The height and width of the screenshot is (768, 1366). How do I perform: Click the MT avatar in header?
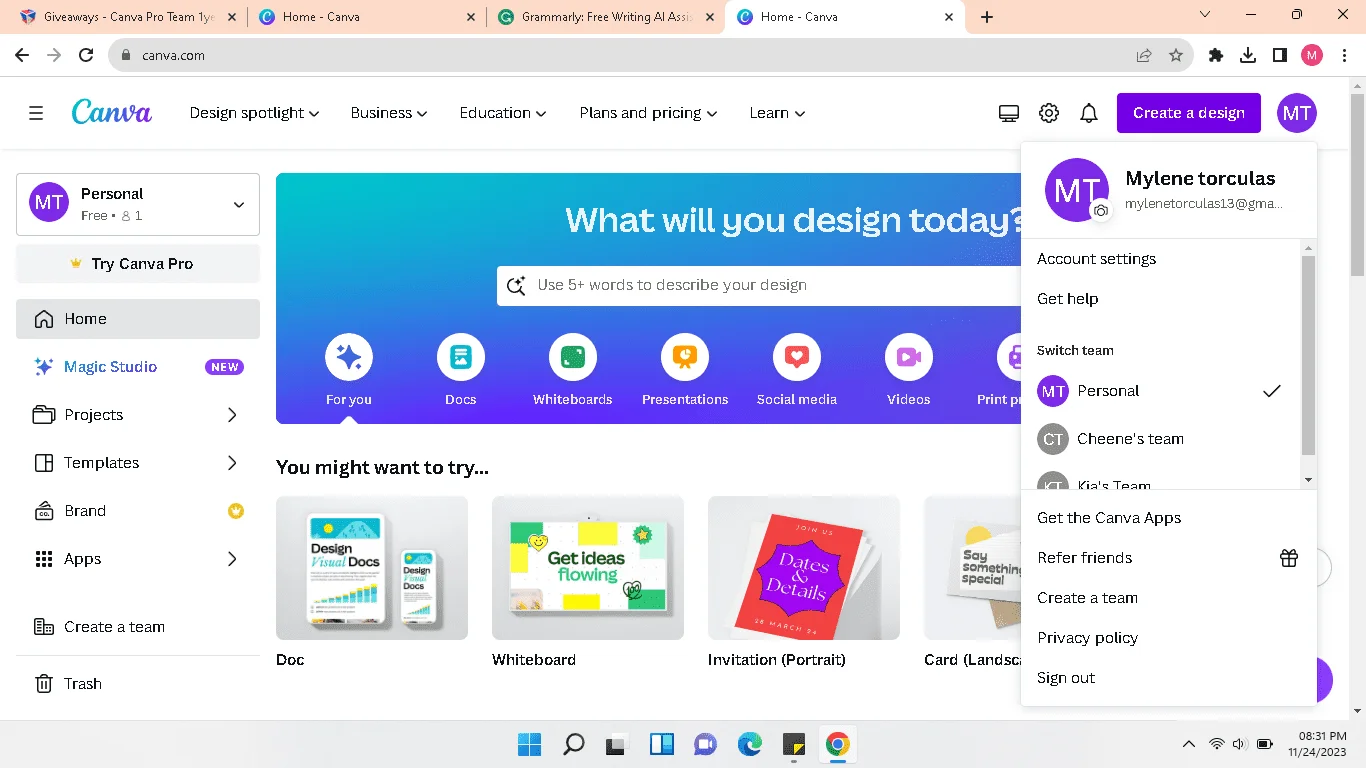pyautogui.click(x=1297, y=113)
